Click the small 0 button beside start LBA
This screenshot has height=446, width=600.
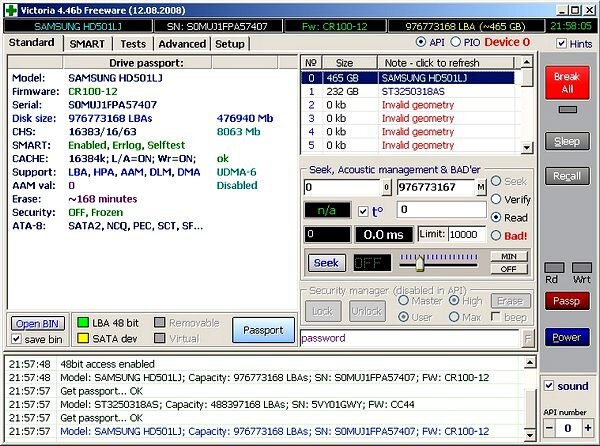click(386, 187)
